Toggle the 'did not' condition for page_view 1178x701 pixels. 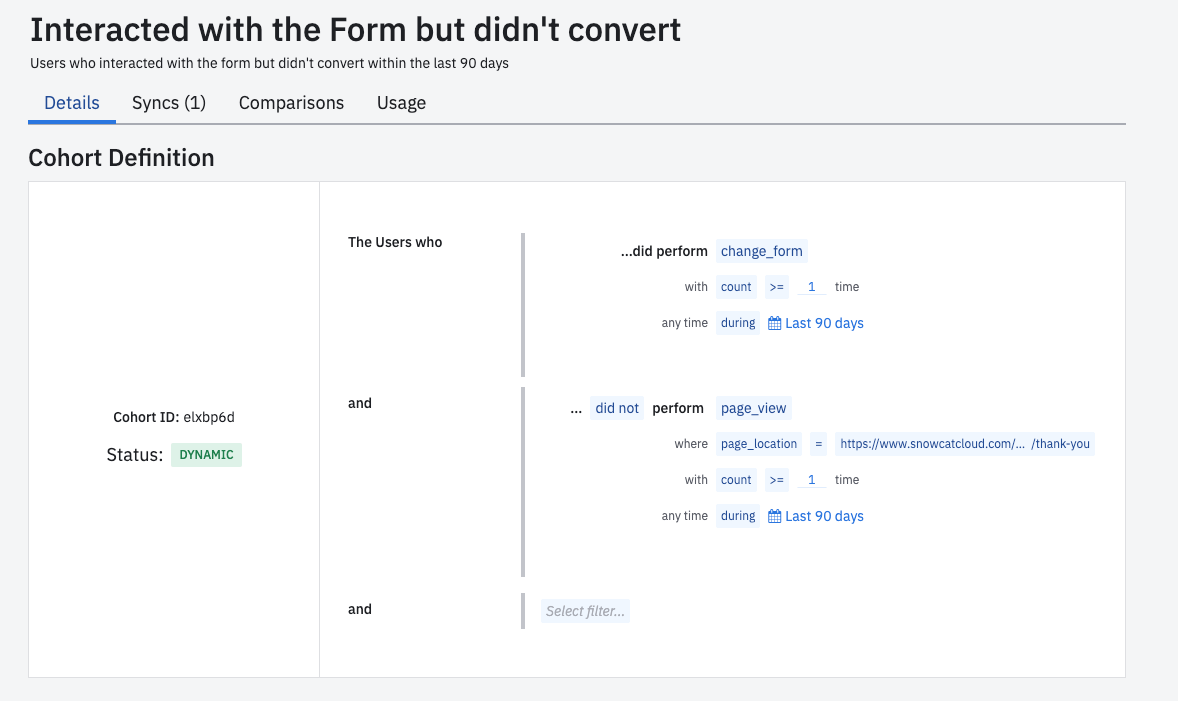click(617, 408)
